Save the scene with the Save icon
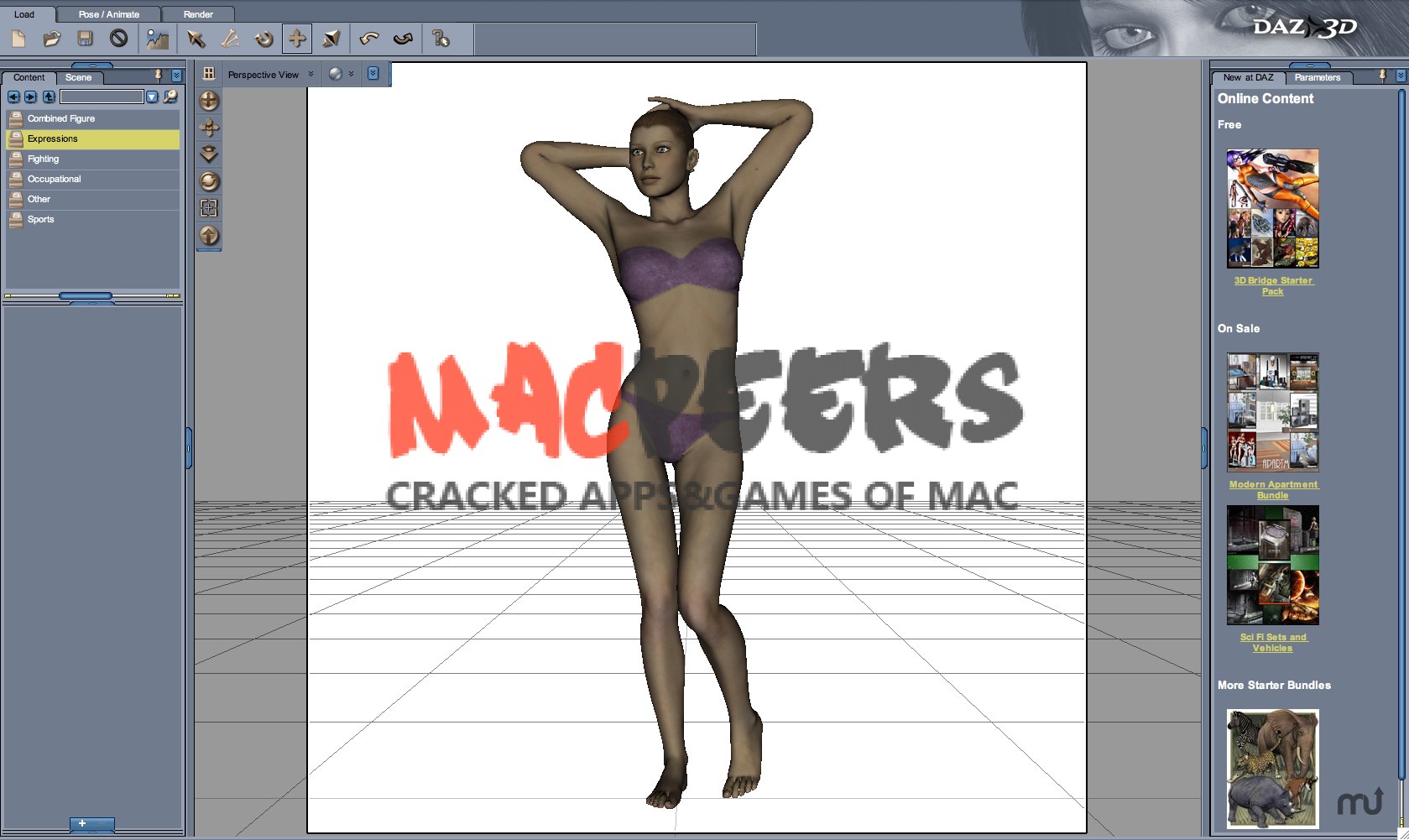Screen dimensions: 1409x840 click(x=85, y=39)
